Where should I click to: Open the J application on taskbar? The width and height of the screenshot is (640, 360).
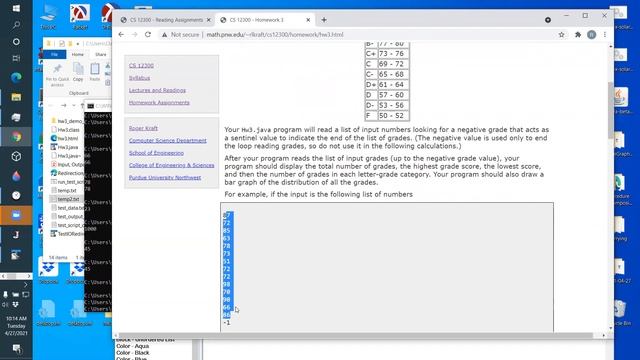(x=16, y=235)
